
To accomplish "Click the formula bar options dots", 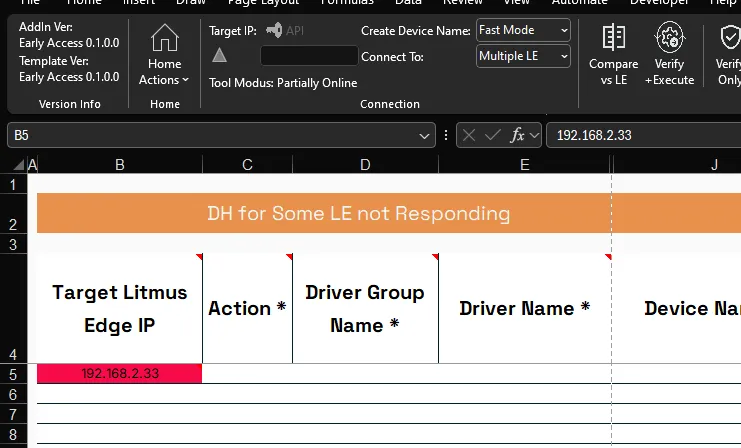I will click(x=446, y=136).
